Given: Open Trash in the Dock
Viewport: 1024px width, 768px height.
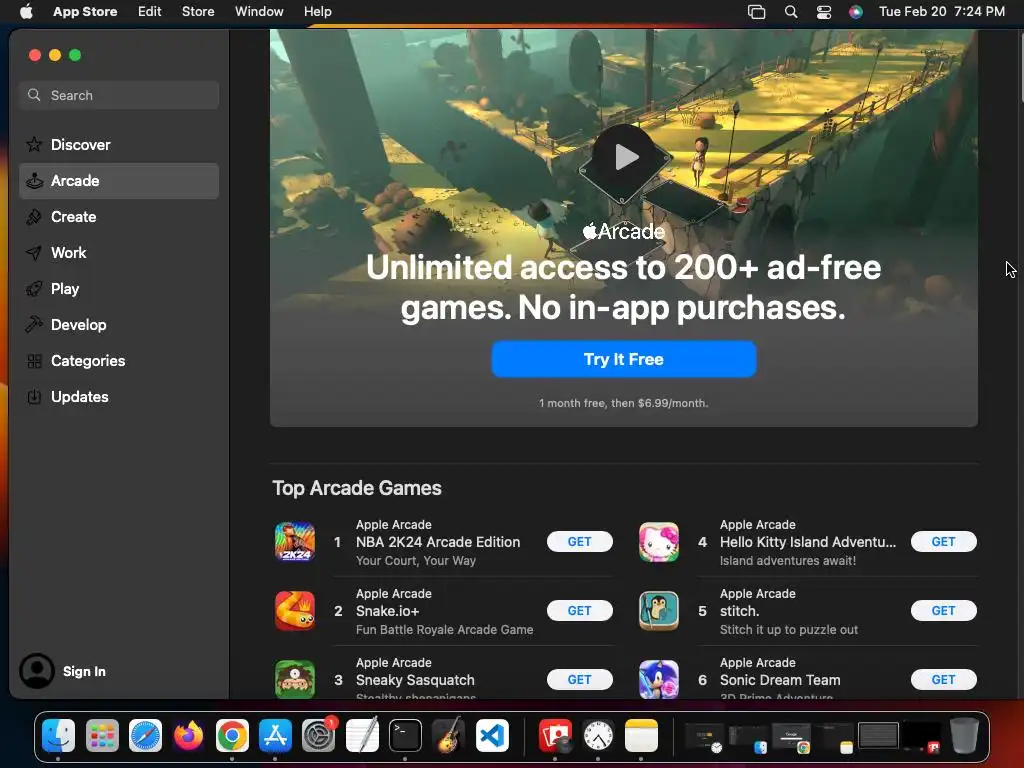Looking at the screenshot, I should click(964, 735).
